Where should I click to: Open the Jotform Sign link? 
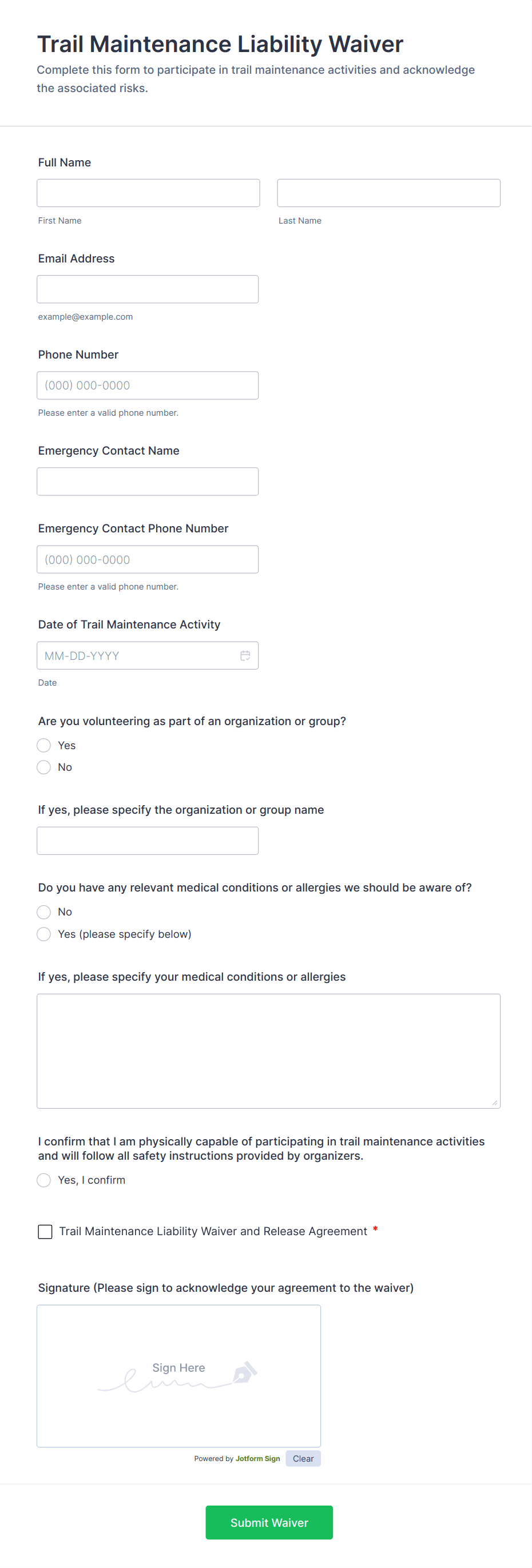point(257,1458)
